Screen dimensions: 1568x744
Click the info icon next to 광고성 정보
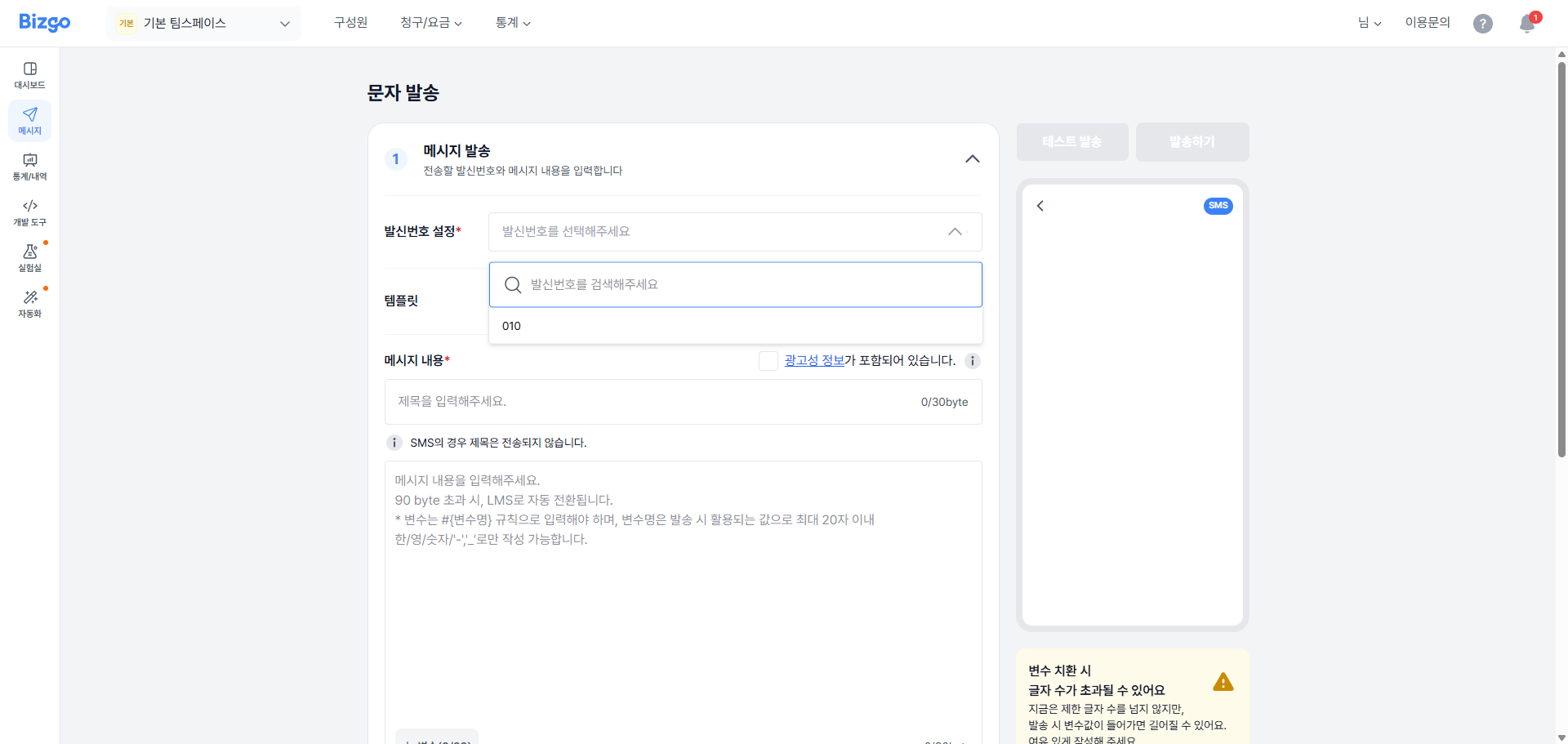973,360
